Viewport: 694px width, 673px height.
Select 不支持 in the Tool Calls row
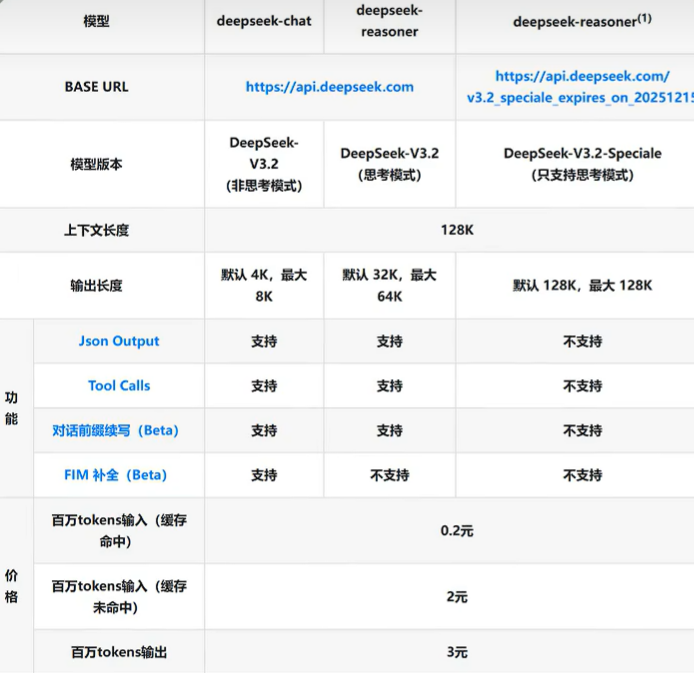pyautogui.click(x=582, y=386)
